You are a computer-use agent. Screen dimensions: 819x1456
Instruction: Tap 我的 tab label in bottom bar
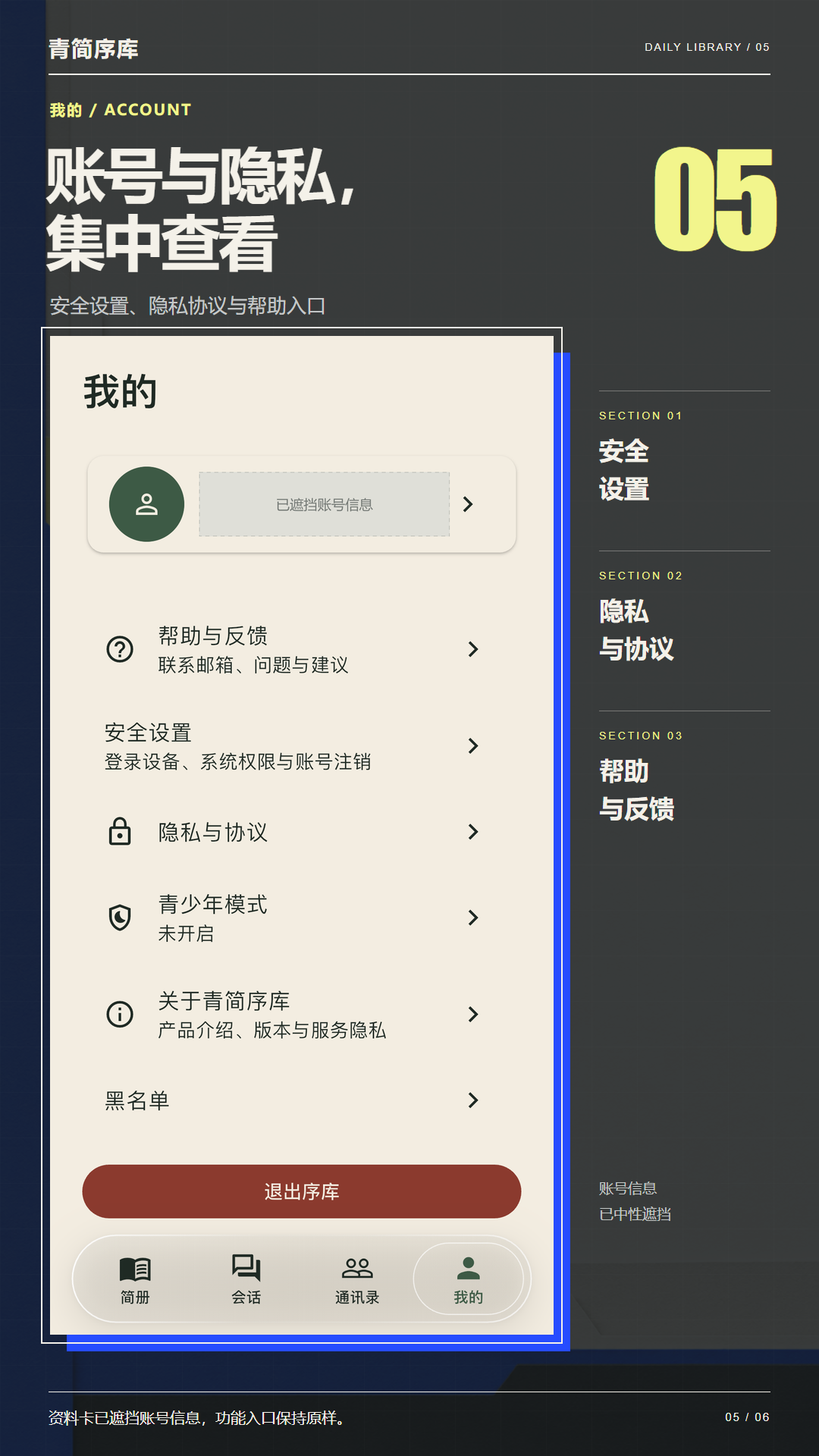click(469, 1298)
